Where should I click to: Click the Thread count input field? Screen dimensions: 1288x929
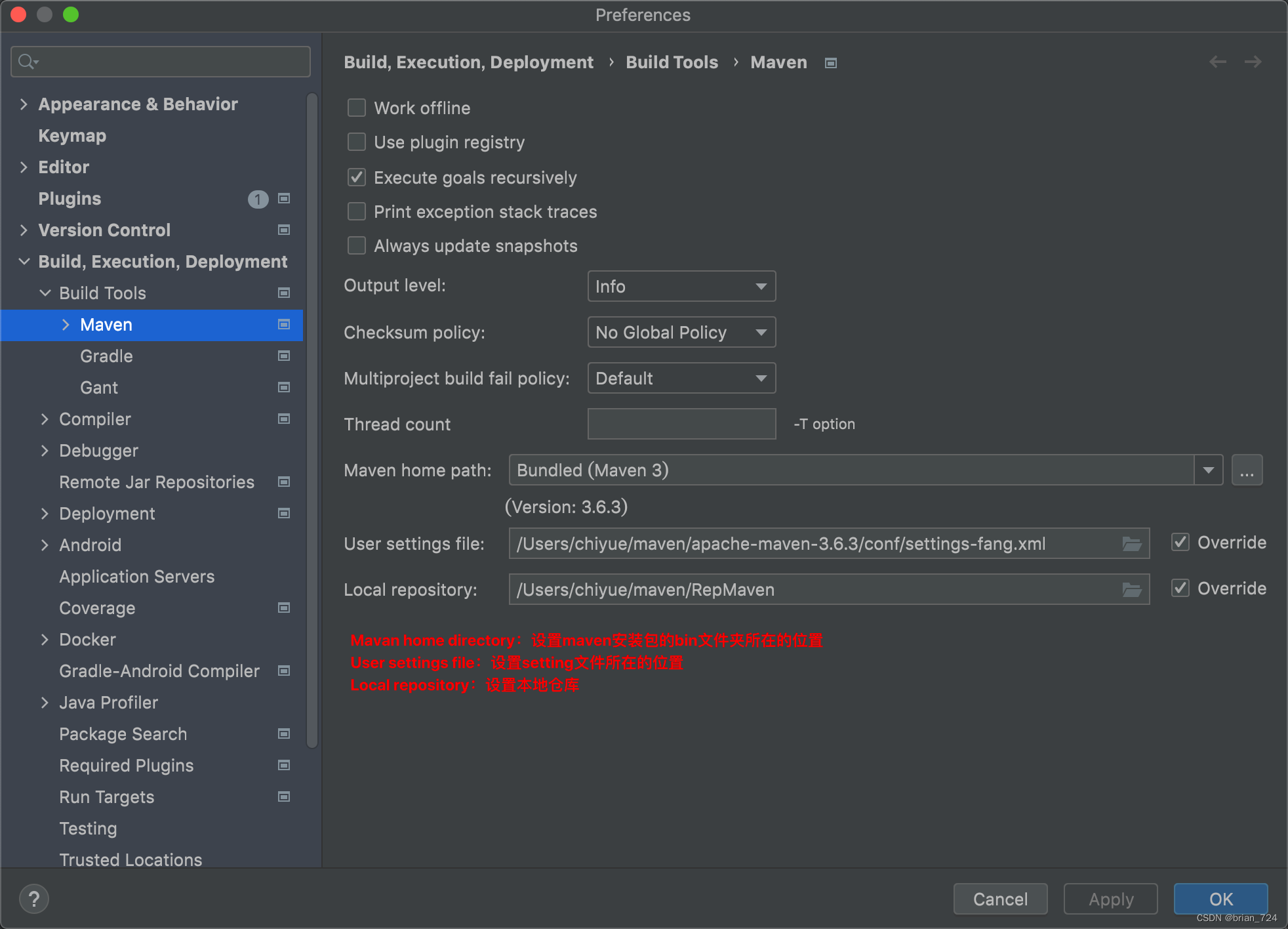[x=681, y=424]
